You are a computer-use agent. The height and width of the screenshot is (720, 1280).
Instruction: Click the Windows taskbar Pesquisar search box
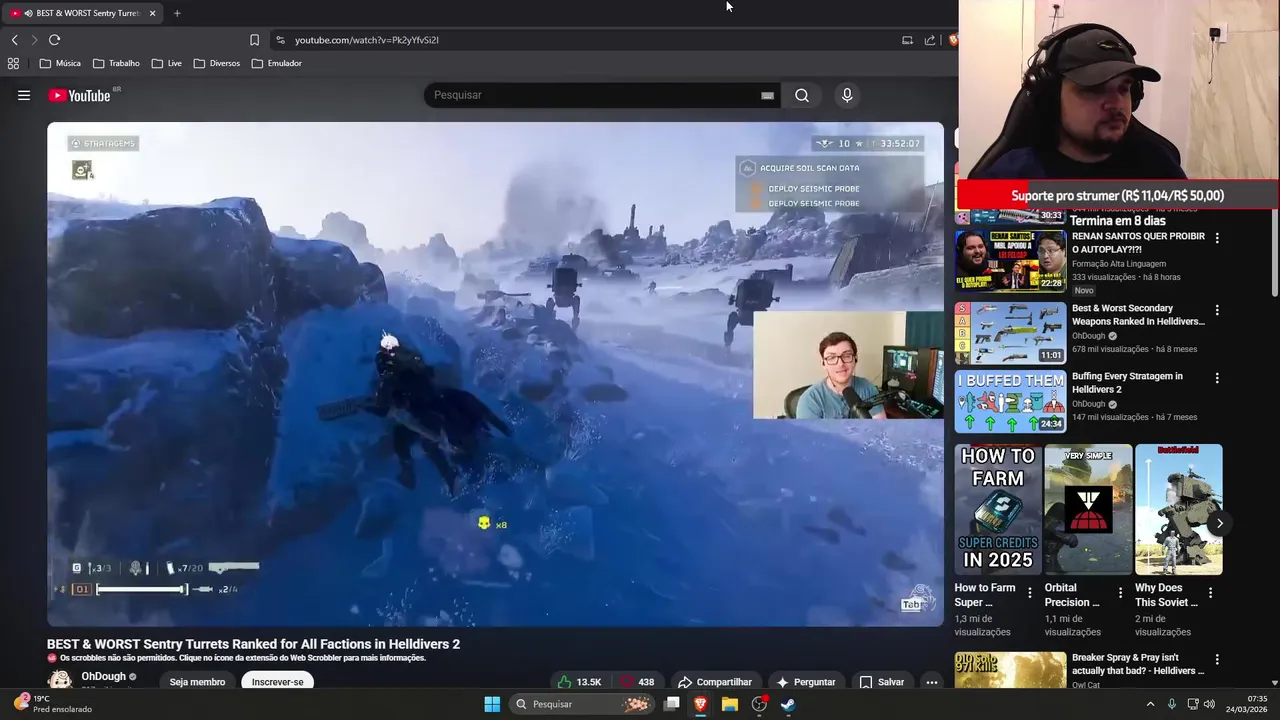tap(581, 704)
